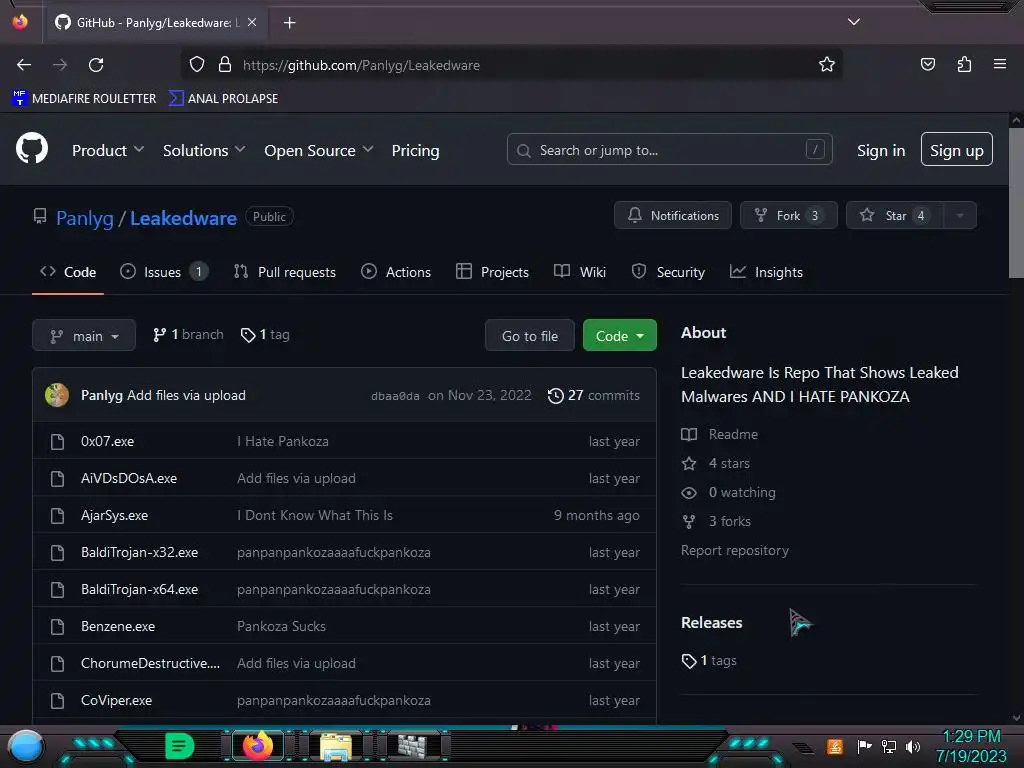Switch to the Security tab
The width and height of the screenshot is (1024, 768).
668,272
